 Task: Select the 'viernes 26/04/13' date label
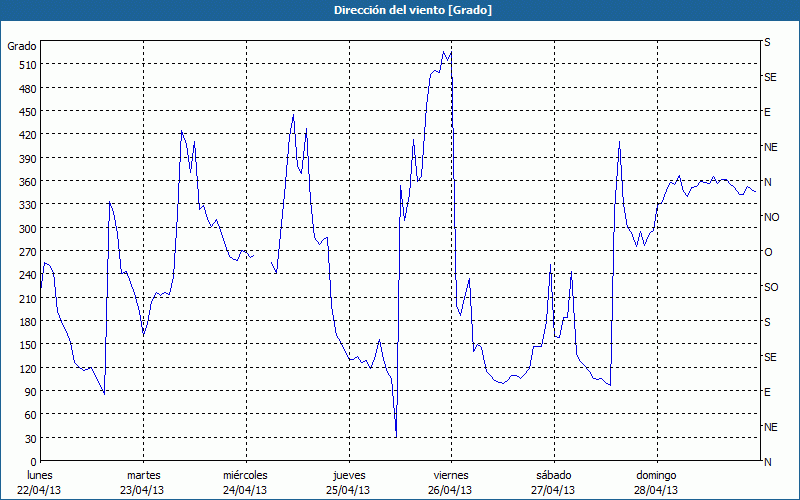[450, 482]
